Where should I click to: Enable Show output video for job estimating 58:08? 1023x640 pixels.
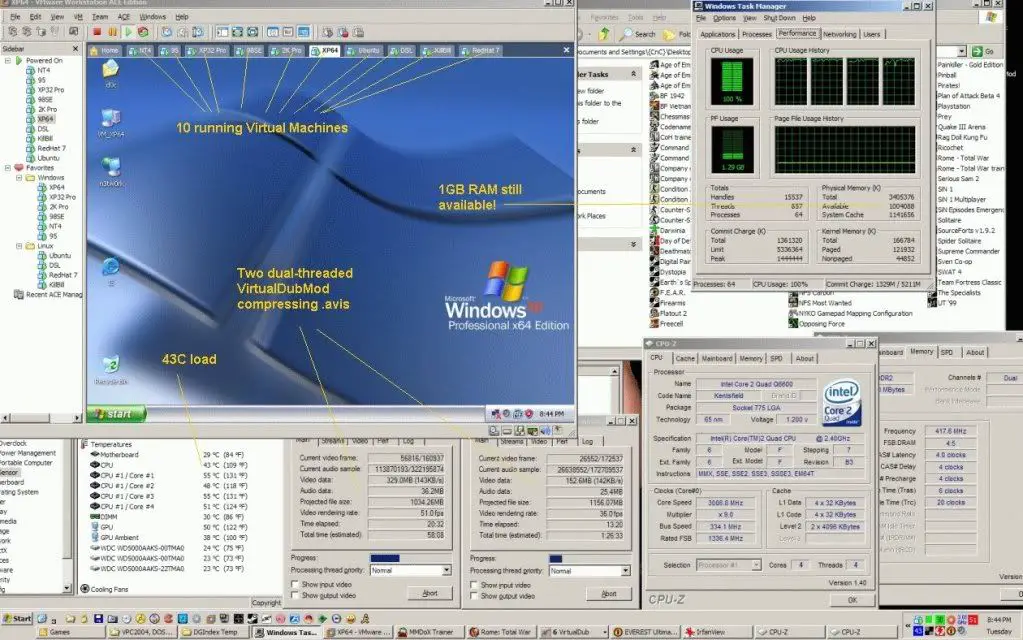click(295, 595)
